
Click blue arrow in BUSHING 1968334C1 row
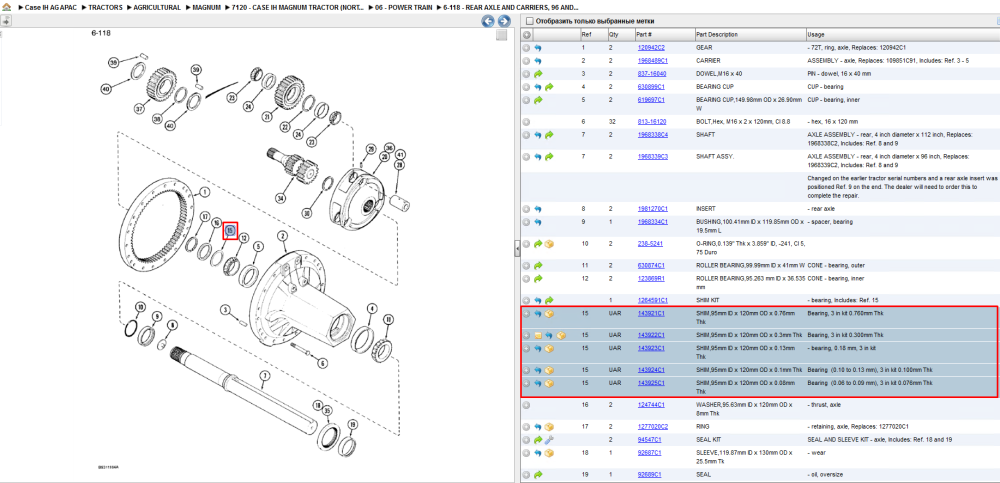click(x=538, y=222)
